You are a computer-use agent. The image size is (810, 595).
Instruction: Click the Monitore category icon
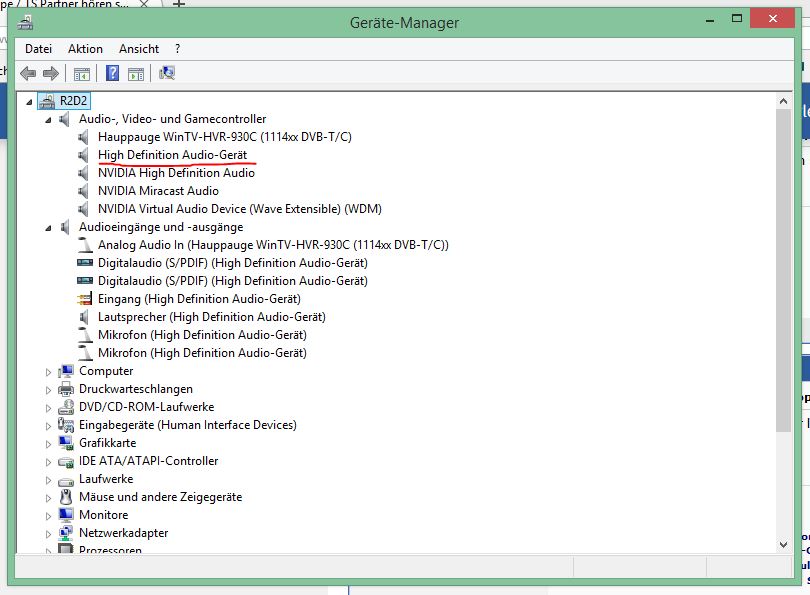tap(66, 515)
